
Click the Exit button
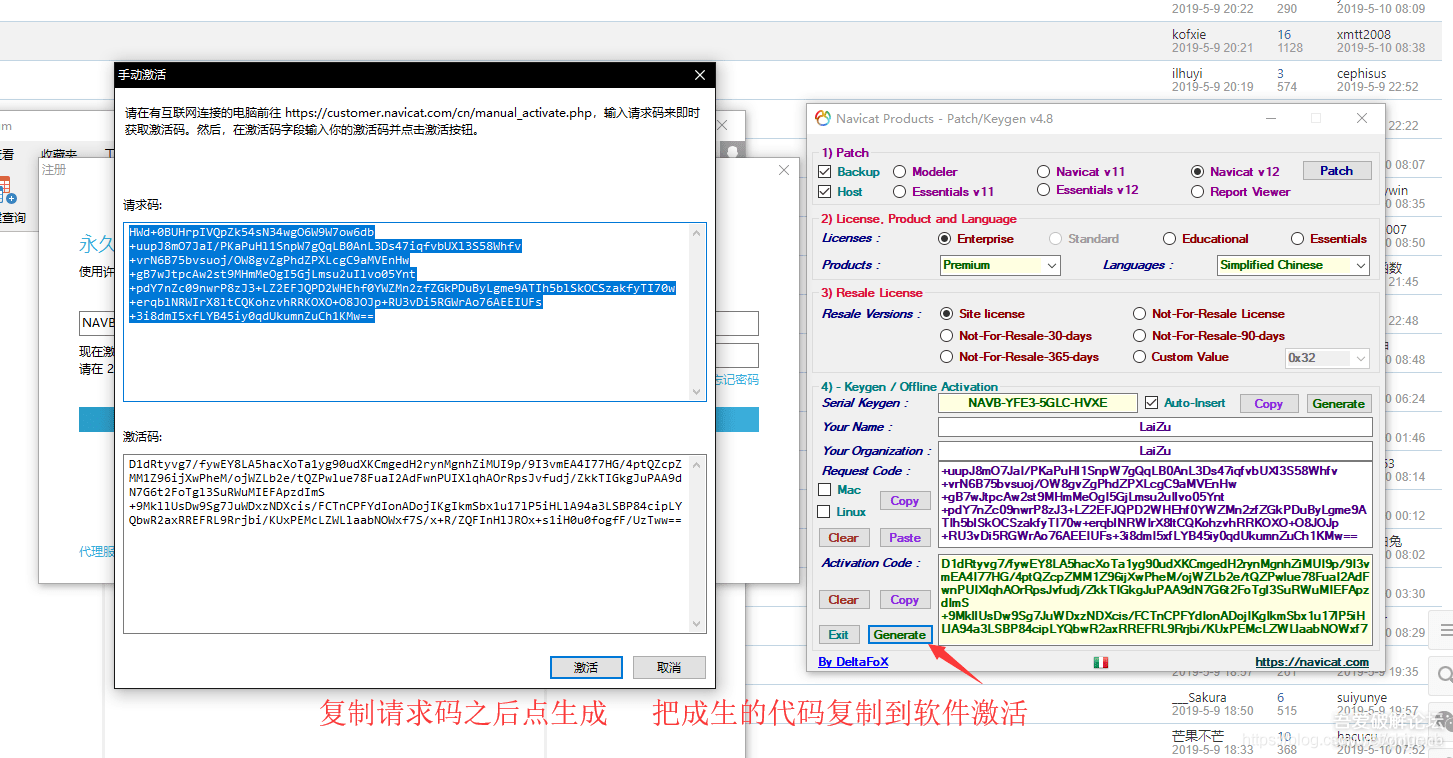[x=838, y=635]
